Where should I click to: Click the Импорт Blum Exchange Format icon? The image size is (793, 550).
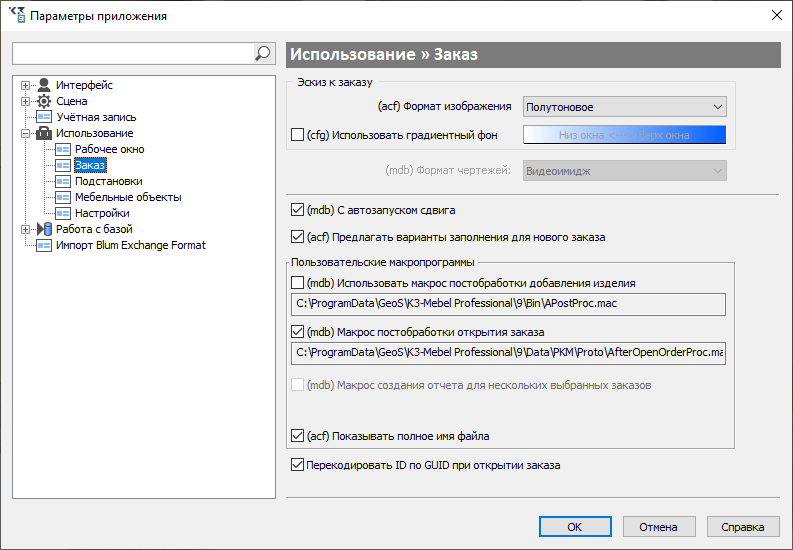44,245
